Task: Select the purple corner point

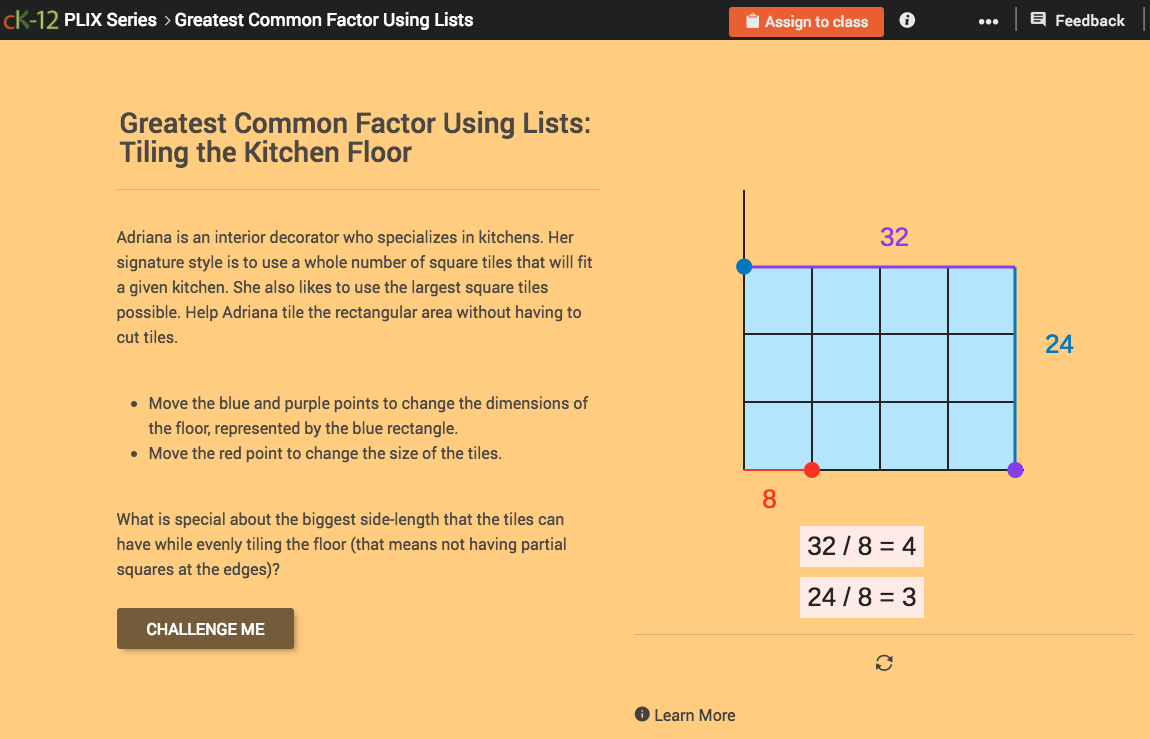Action: (x=1015, y=469)
